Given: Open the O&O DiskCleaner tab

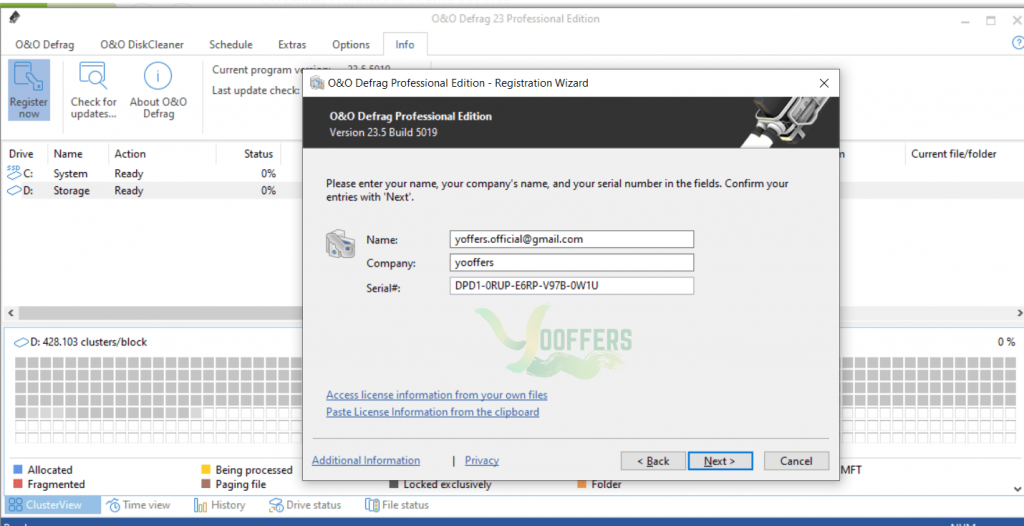Looking at the screenshot, I should (x=142, y=44).
